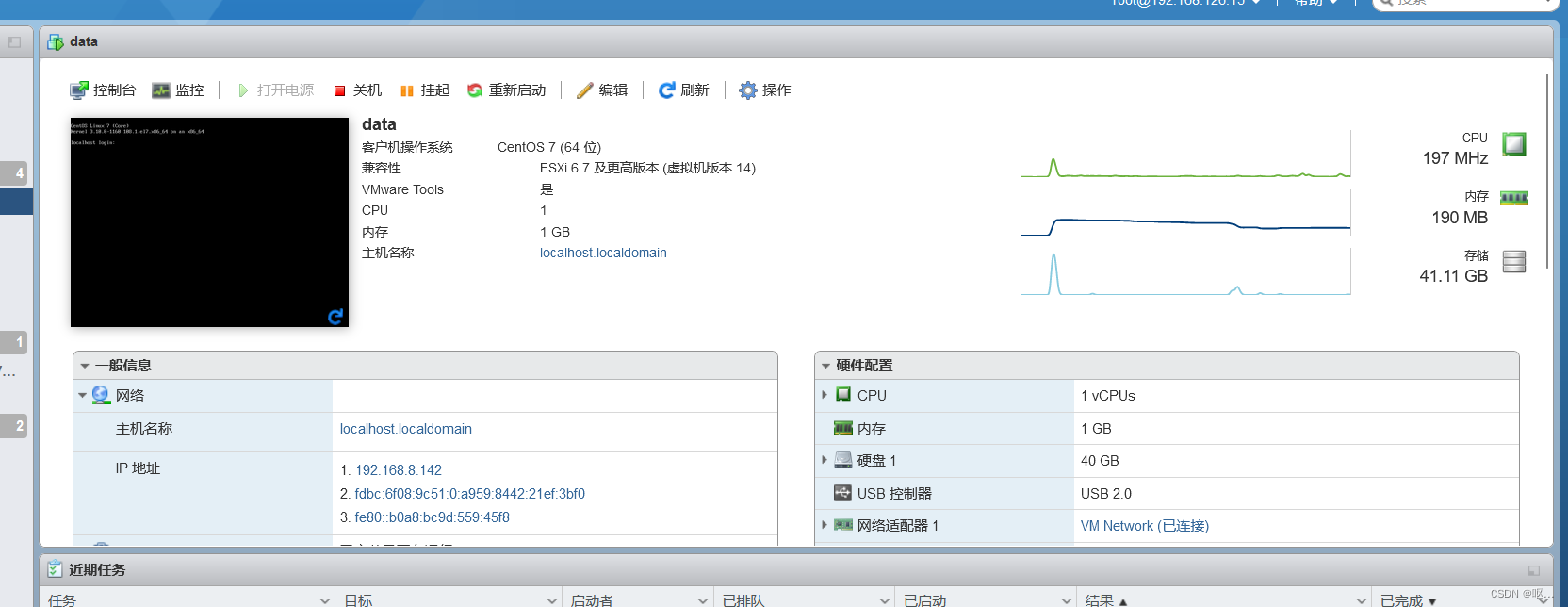Click the USB 2.0 value
The width and height of the screenshot is (1568, 607).
(x=1106, y=494)
